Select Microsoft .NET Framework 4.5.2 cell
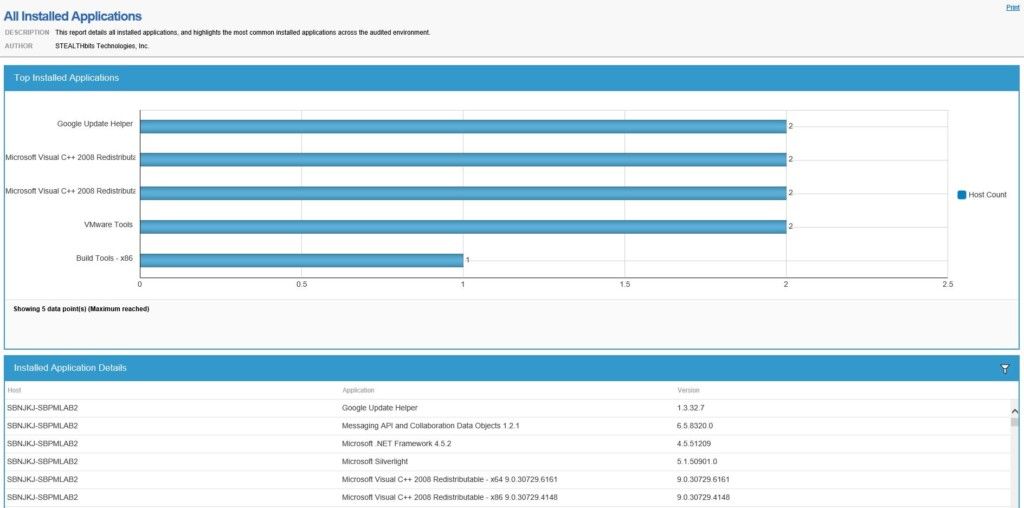Image resolution: width=1024 pixels, height=508 pixels. tap(396, 443)
